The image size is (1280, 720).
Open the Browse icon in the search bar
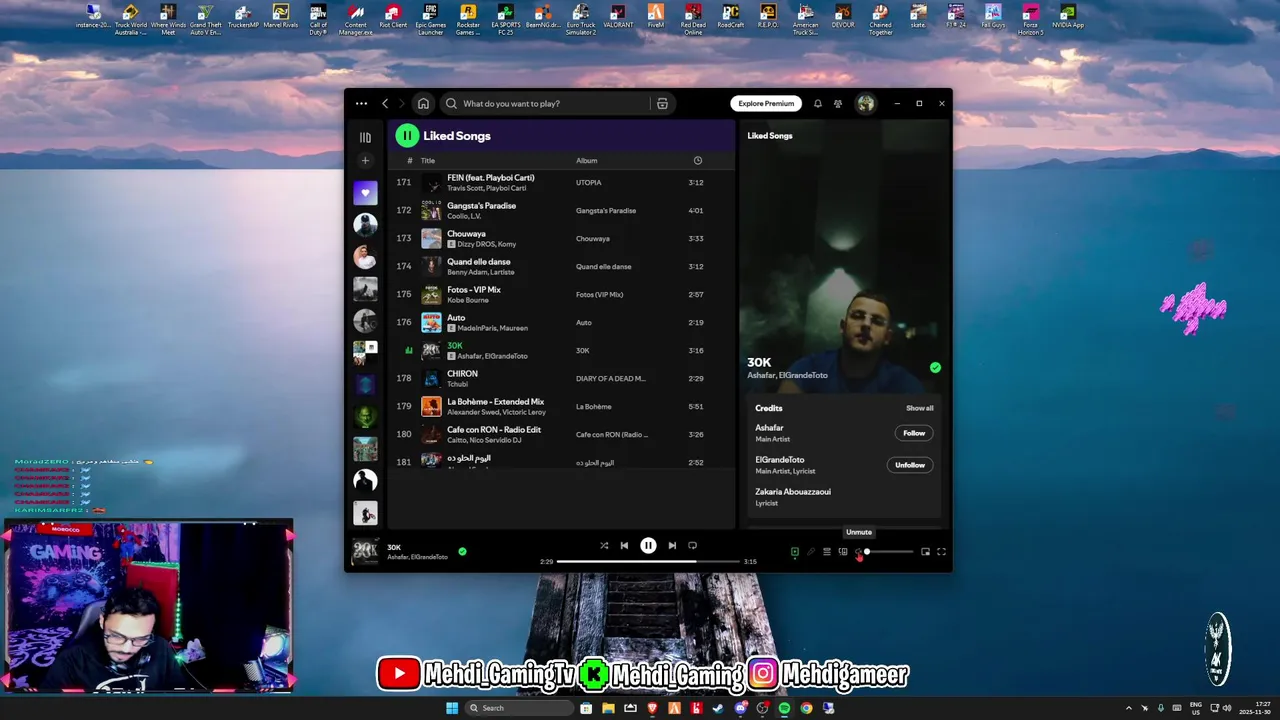662,103
